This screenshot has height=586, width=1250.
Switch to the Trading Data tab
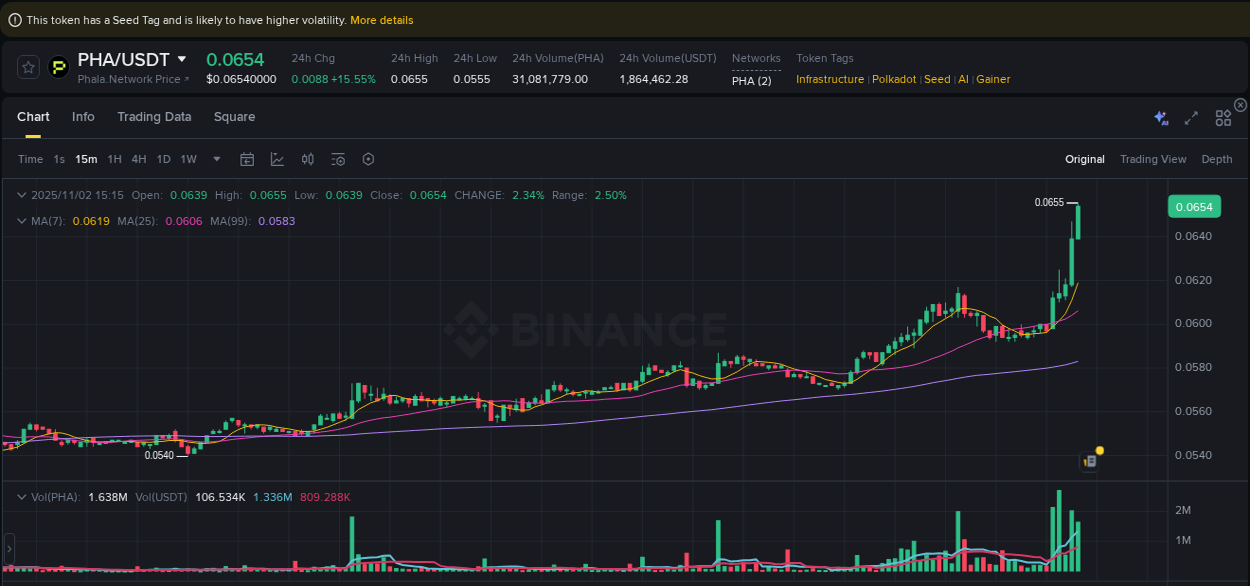[154, 117]
